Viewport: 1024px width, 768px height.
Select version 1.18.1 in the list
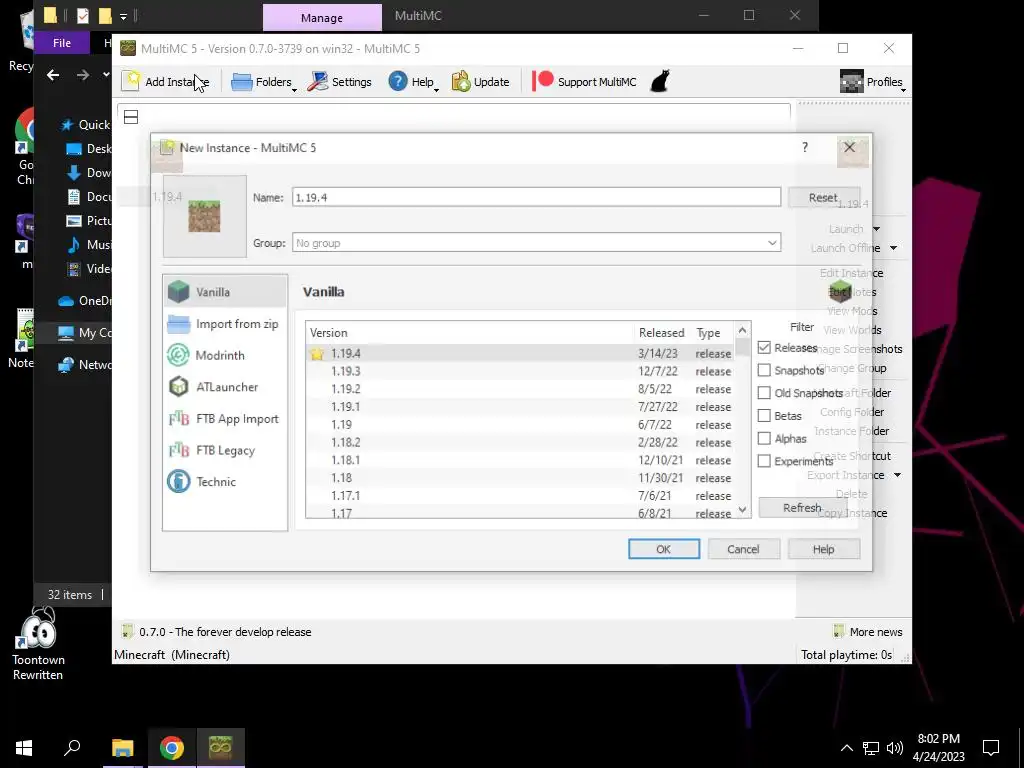[x=520, y=460]
